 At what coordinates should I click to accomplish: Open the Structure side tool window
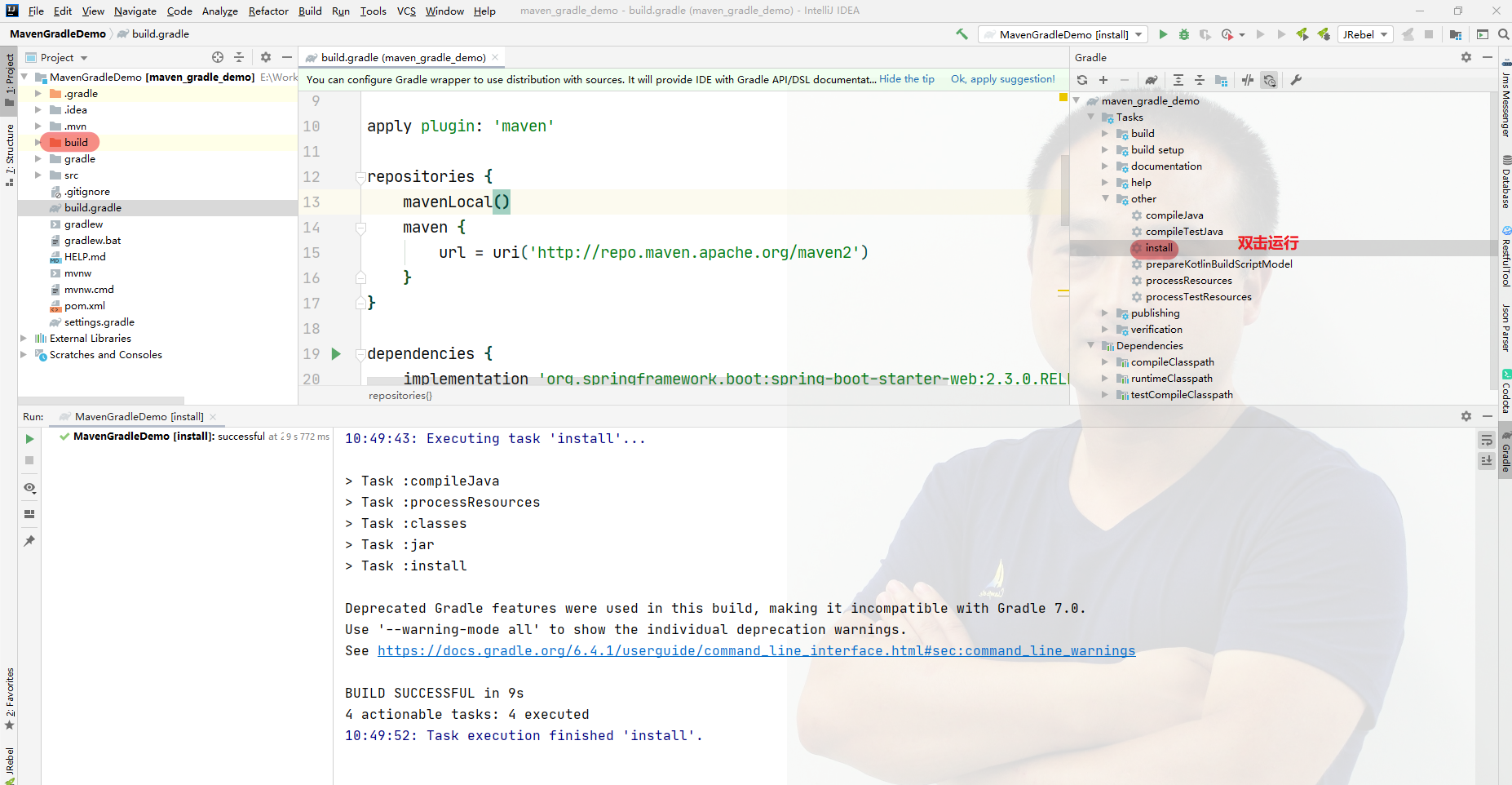click(9, 154)
